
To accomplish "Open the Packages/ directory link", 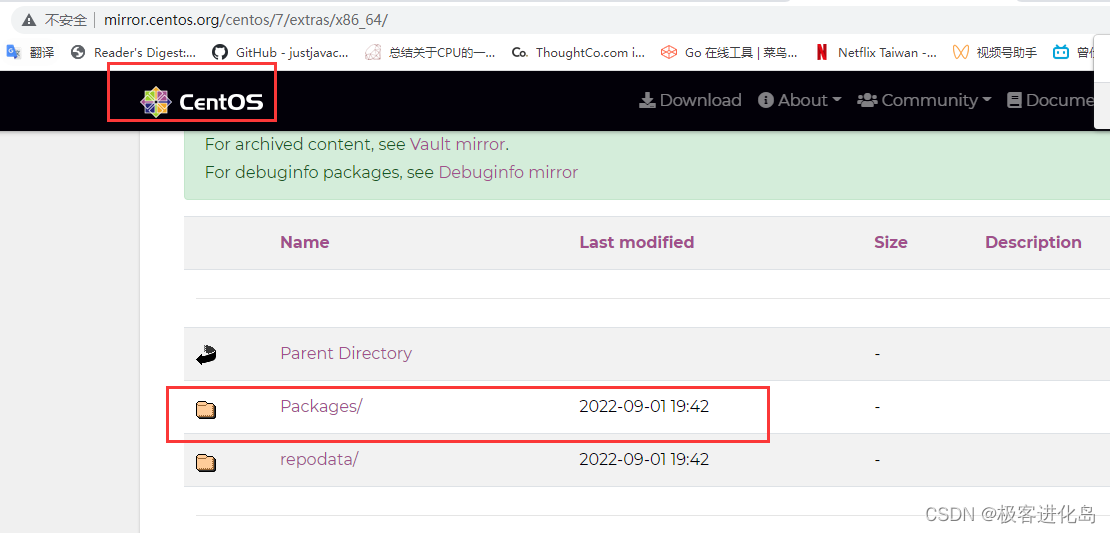I will tap(321, 406).
